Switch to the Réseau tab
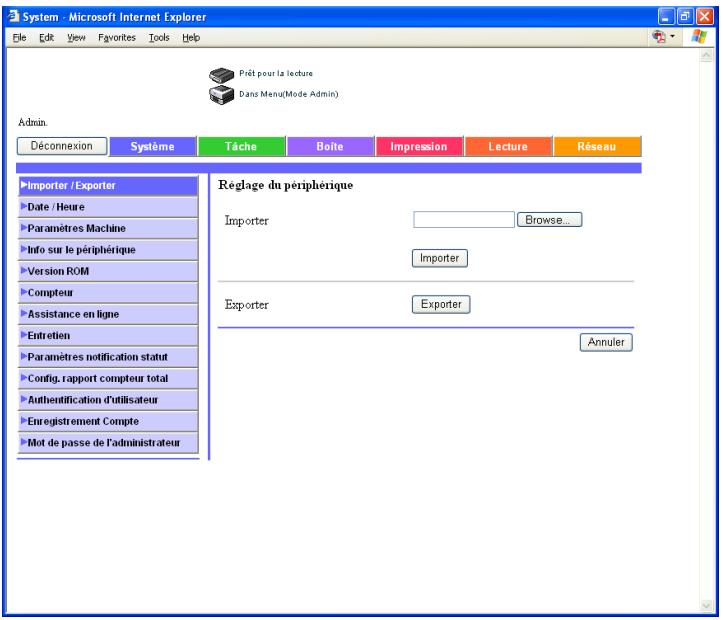The height and width of the screenshot is (620, 723). [x=597, y=146]
